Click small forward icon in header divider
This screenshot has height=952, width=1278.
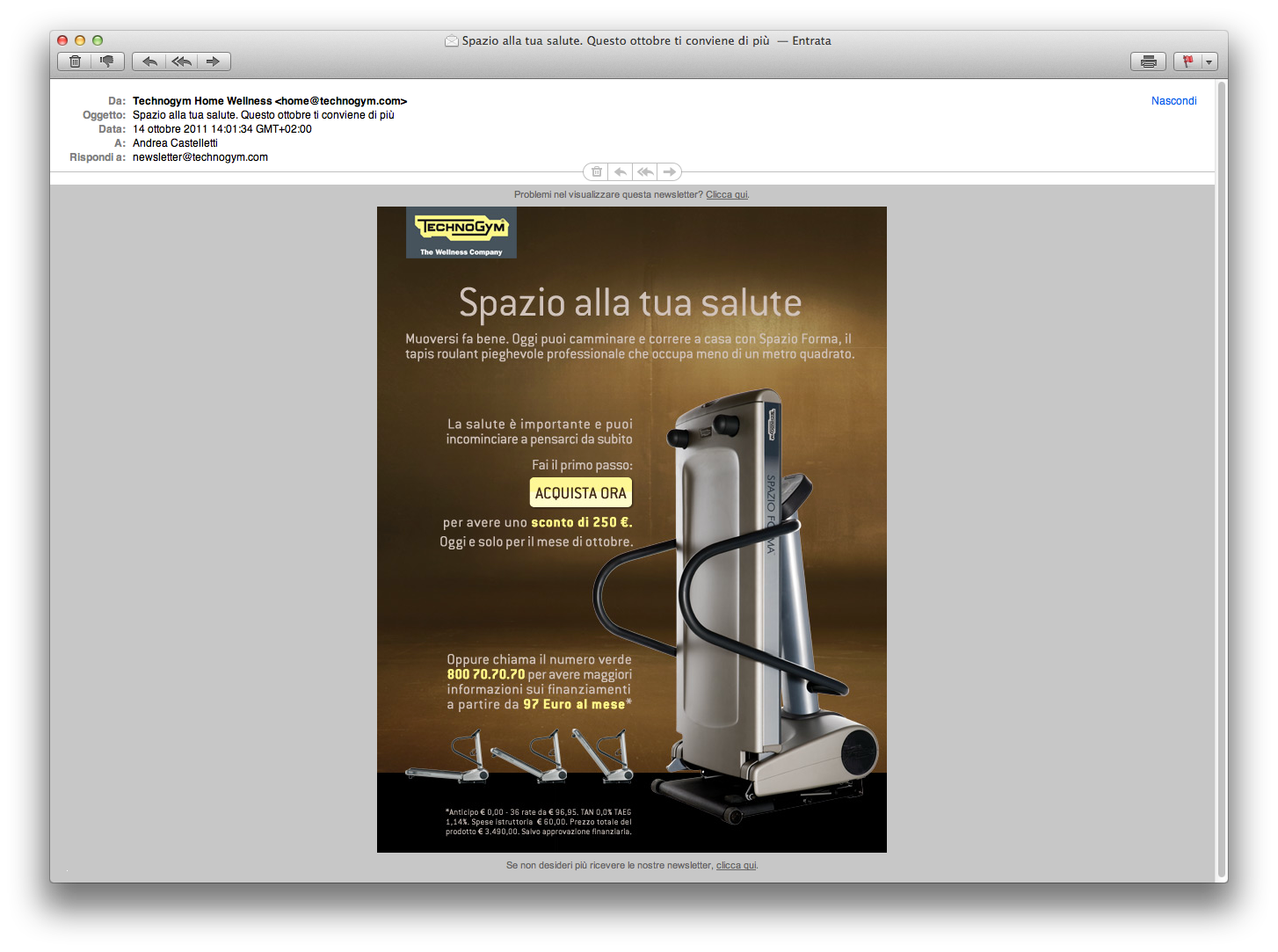coord(669,171)
